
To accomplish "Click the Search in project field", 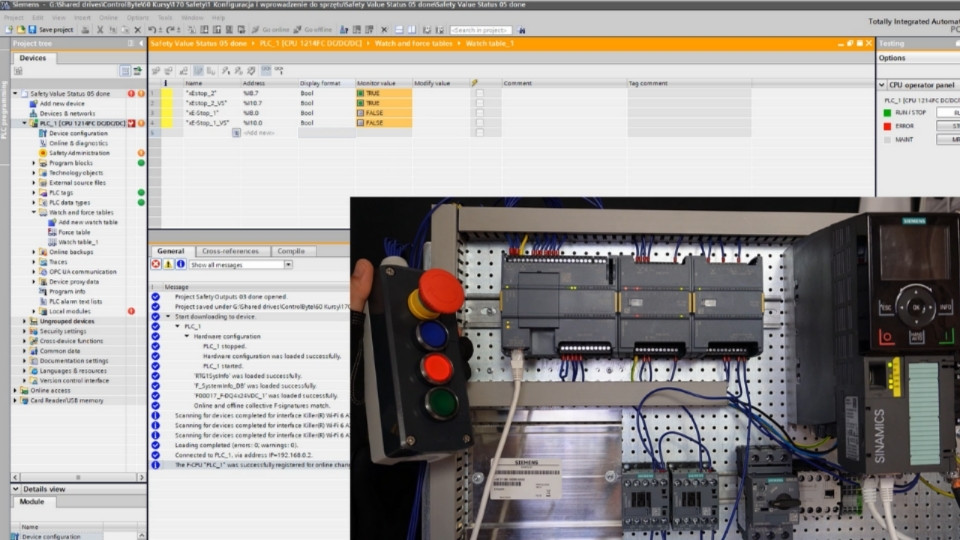I will click(x=481, y=30).
